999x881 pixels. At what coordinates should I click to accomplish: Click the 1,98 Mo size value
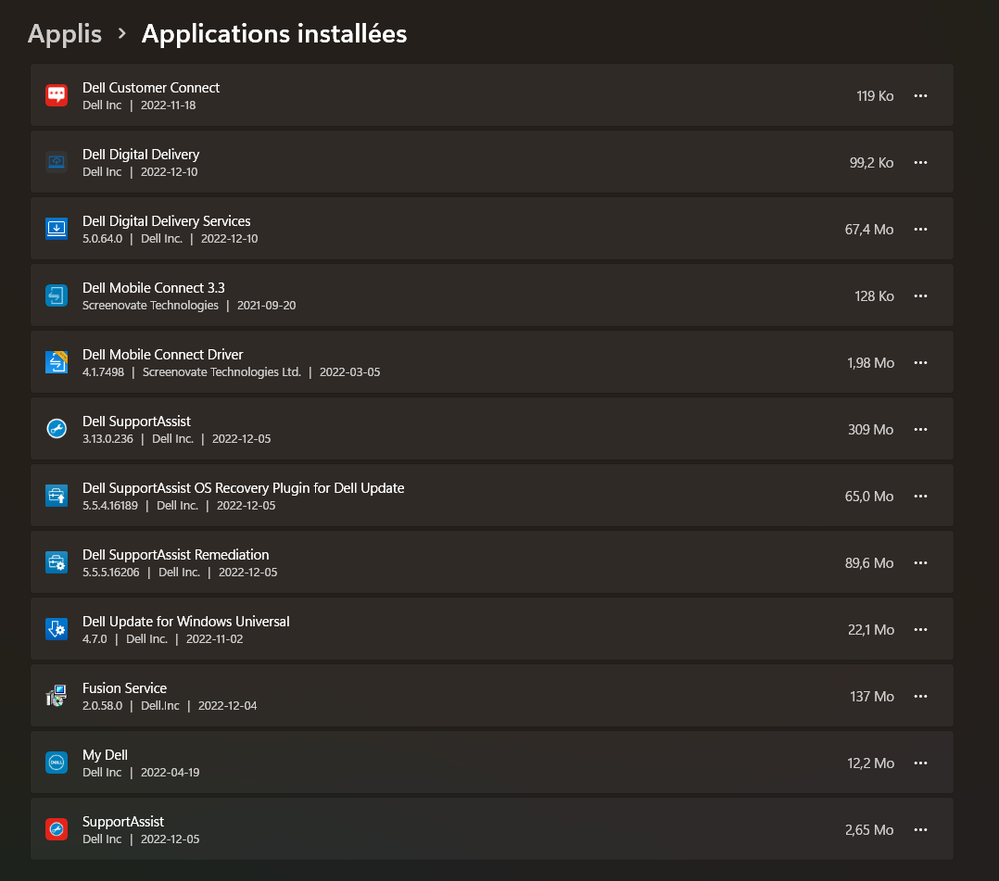pyautogui.click(x=870, y=362)
